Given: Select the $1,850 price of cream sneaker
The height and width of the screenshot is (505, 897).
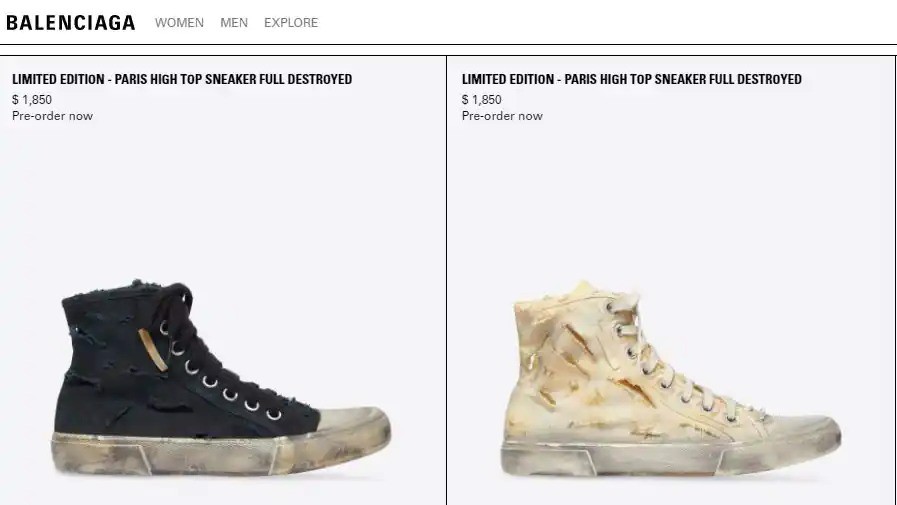Looking at the screenshot, I should tap(482, 100).
